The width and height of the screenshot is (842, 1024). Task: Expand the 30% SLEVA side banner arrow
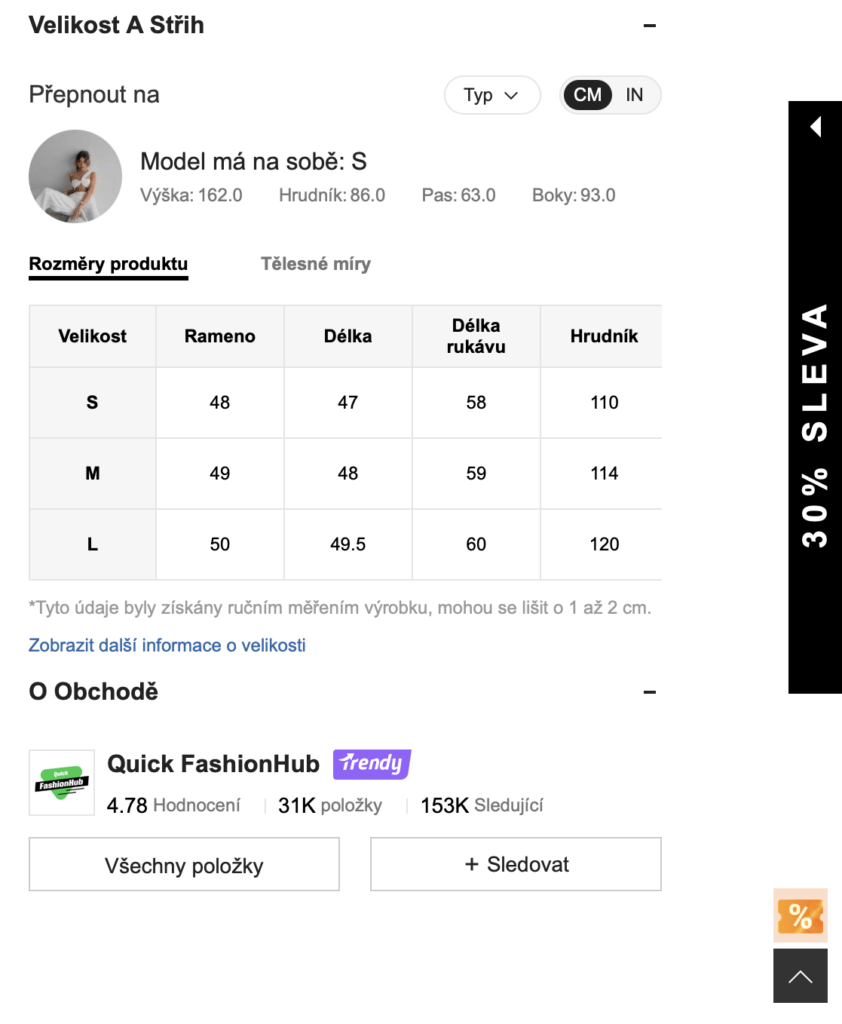click(815, 127)
